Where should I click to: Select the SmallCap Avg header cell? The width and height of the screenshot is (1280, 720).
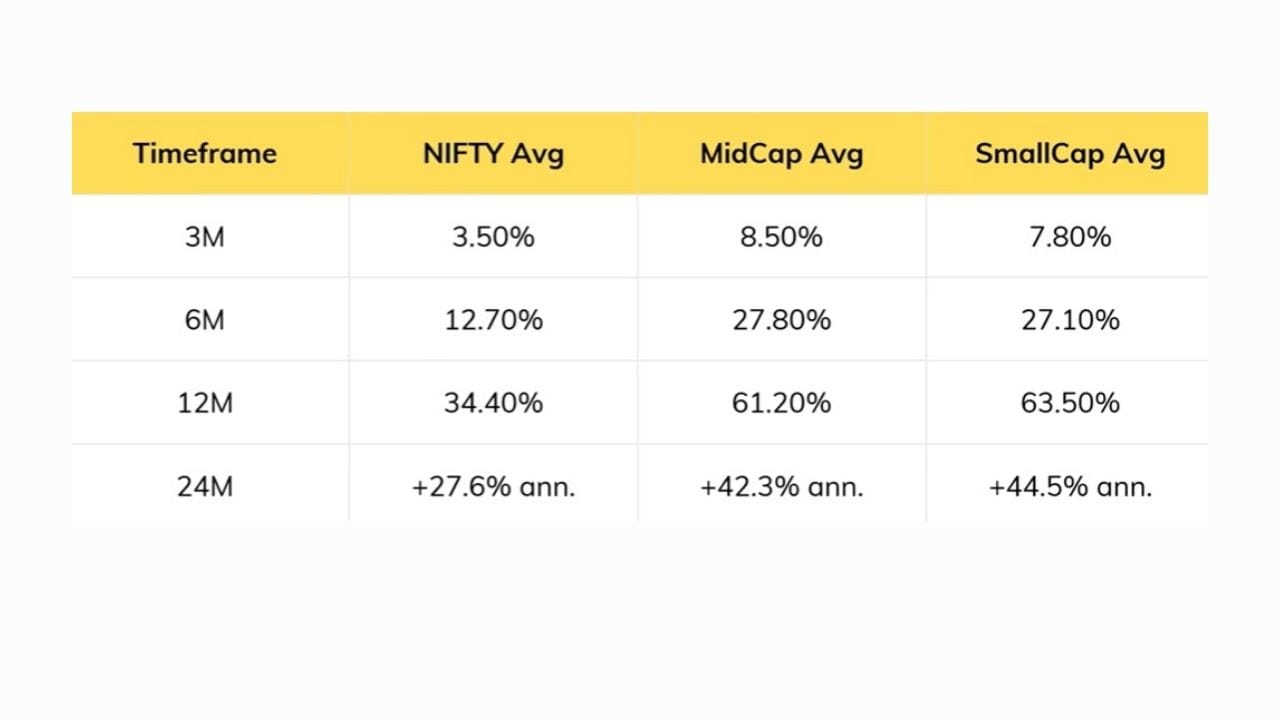point(1070,154)
